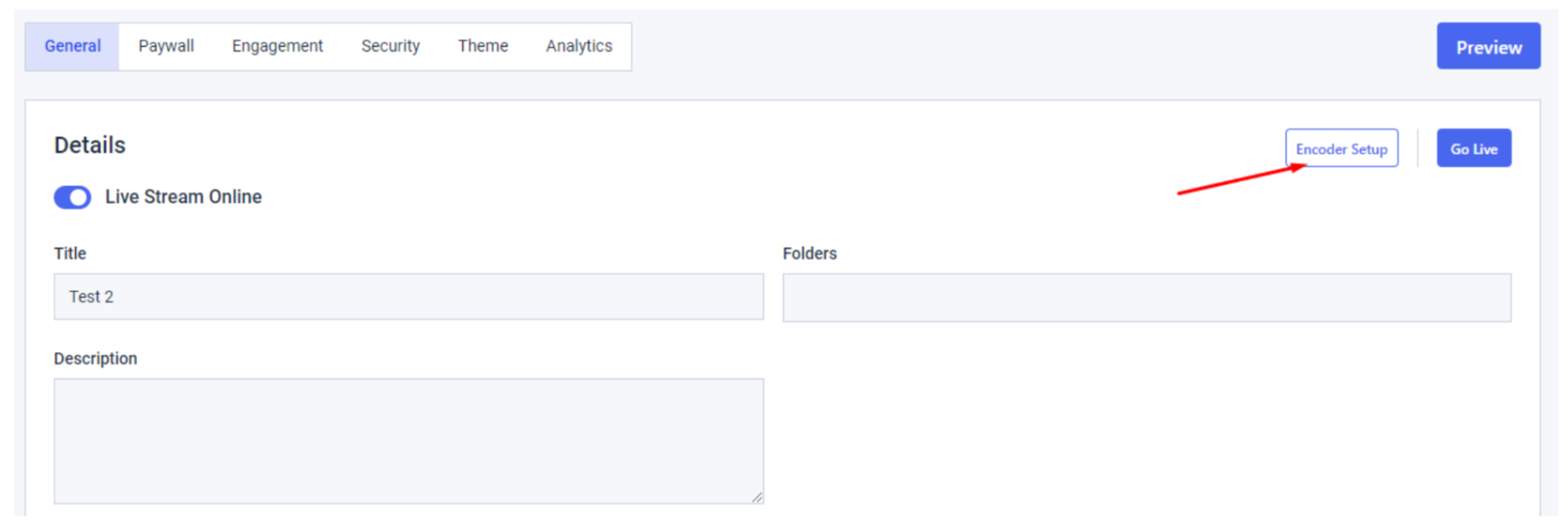Image resolution: width=1568 pixels, height=529 pixels.
Task: Click the Details section heading
Action: (x=90, y=145)
